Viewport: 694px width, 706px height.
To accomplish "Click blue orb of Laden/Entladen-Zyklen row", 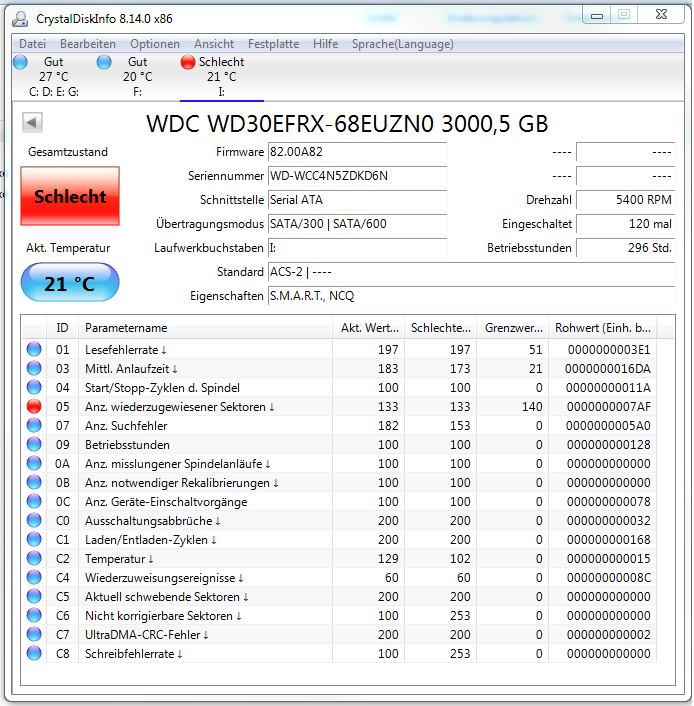I will click(x=34, y=539).
